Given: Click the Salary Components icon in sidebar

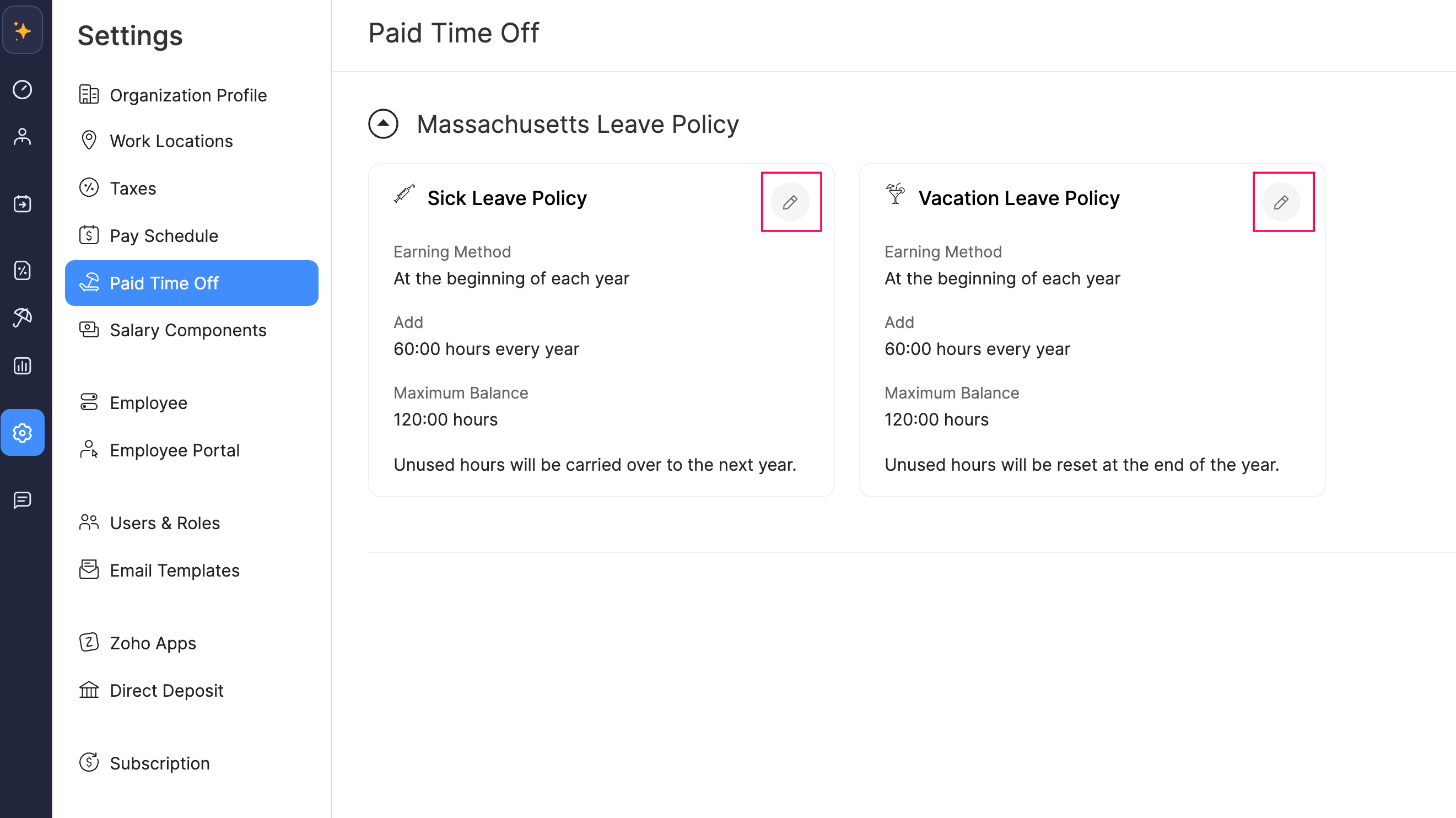Looking at the screenshot, I should click(x=89, y=330).
